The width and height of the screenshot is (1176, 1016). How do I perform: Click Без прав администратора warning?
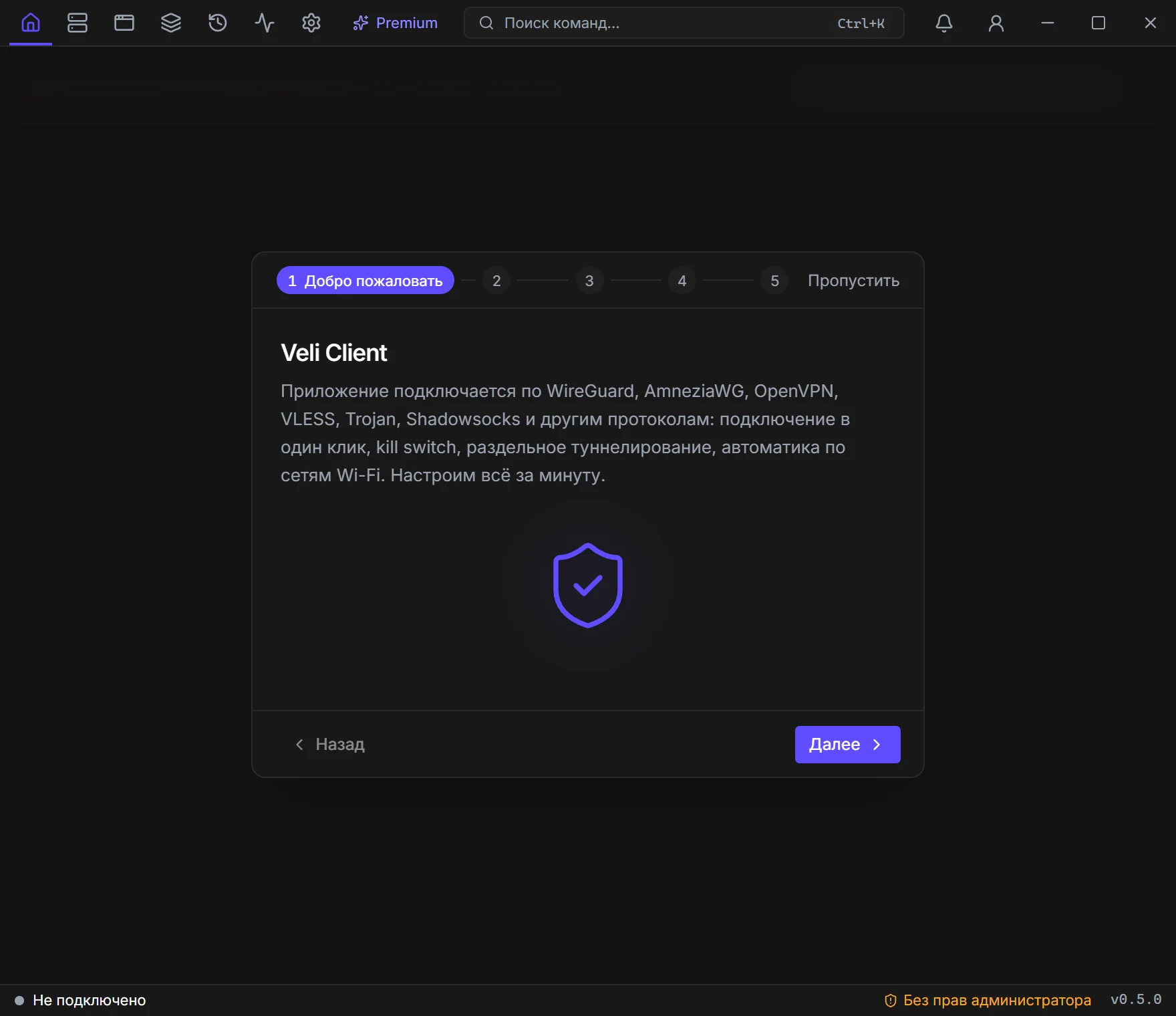pos(988,1000)
